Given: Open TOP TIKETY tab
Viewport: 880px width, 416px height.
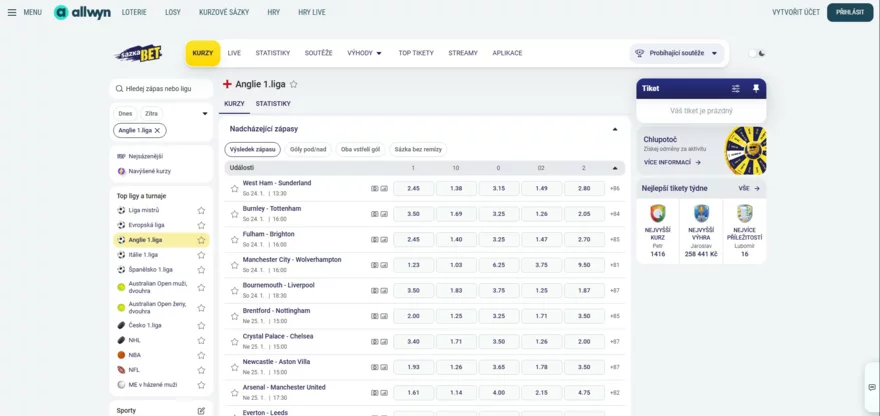Looking at the screenshot, I should (x=416, y=53).
